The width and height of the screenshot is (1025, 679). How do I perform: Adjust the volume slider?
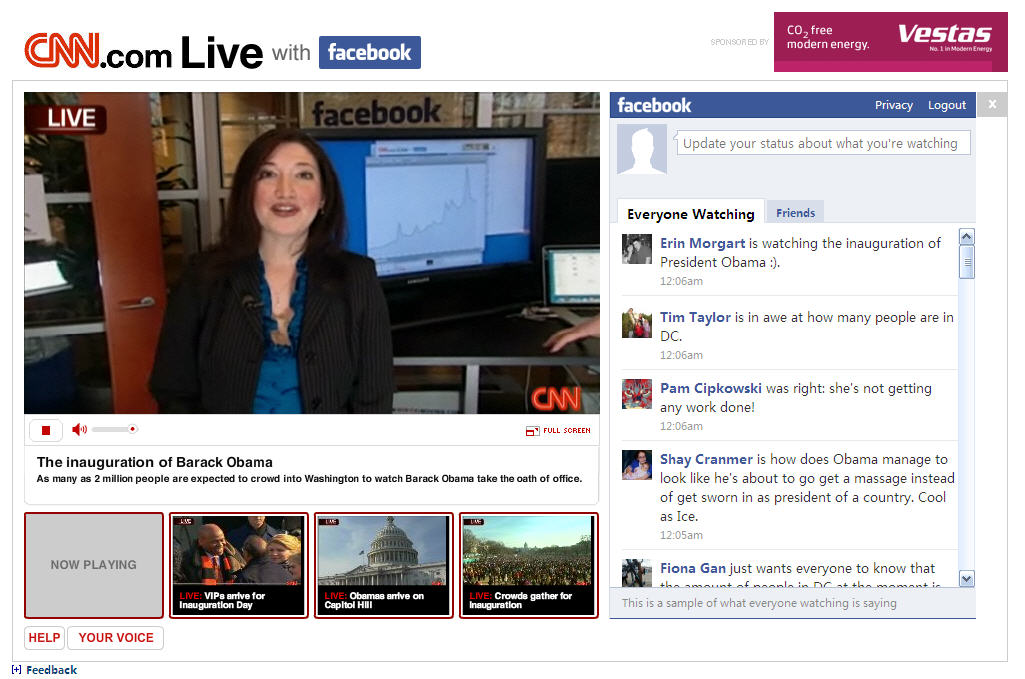115,429
